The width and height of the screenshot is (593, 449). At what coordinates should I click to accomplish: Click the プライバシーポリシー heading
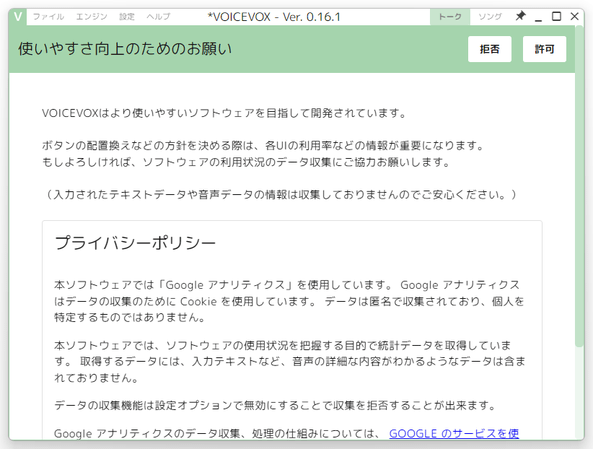coord(135,243)
